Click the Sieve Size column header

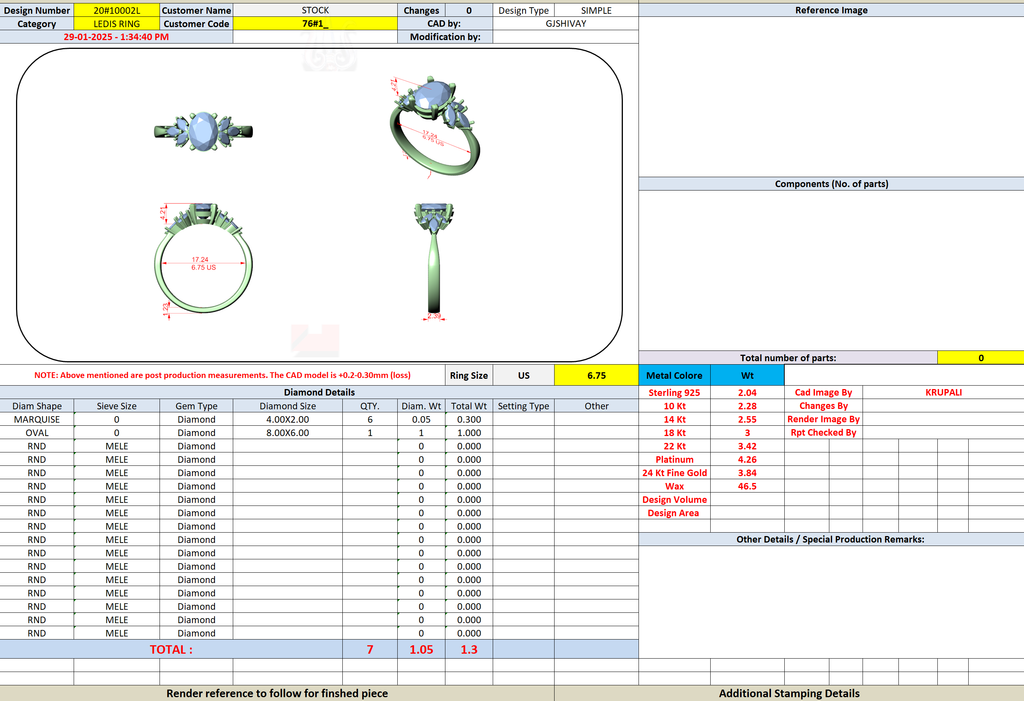click(x=116, y=406)
